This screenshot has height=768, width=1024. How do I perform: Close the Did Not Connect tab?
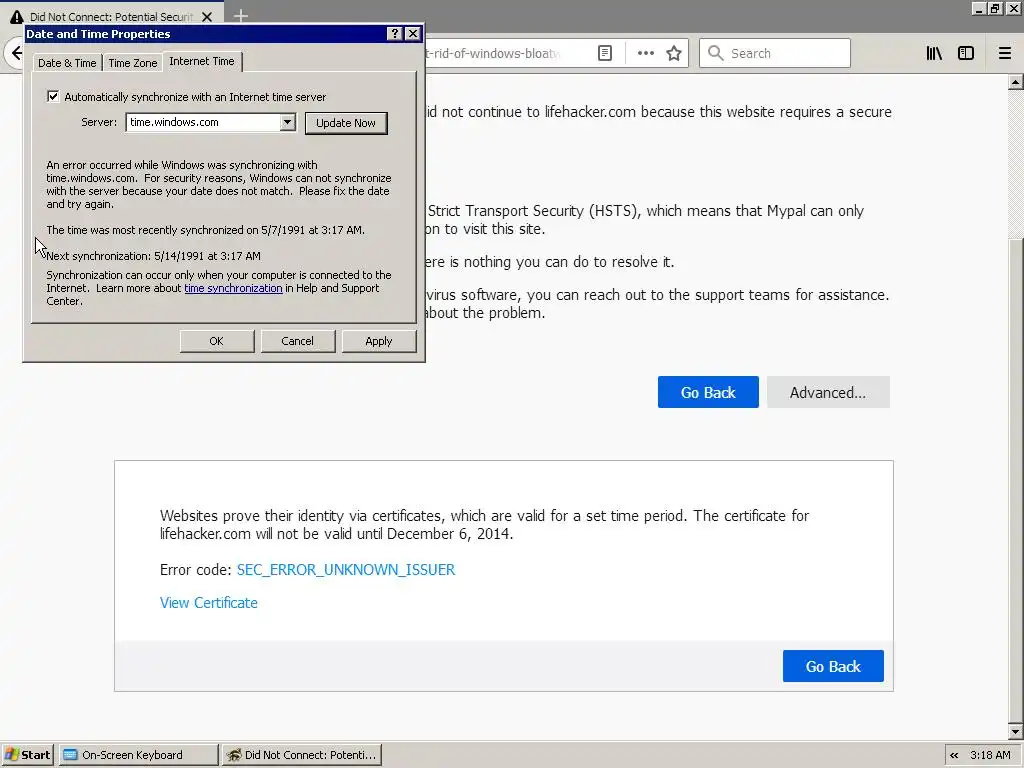[x=207, y=16]
